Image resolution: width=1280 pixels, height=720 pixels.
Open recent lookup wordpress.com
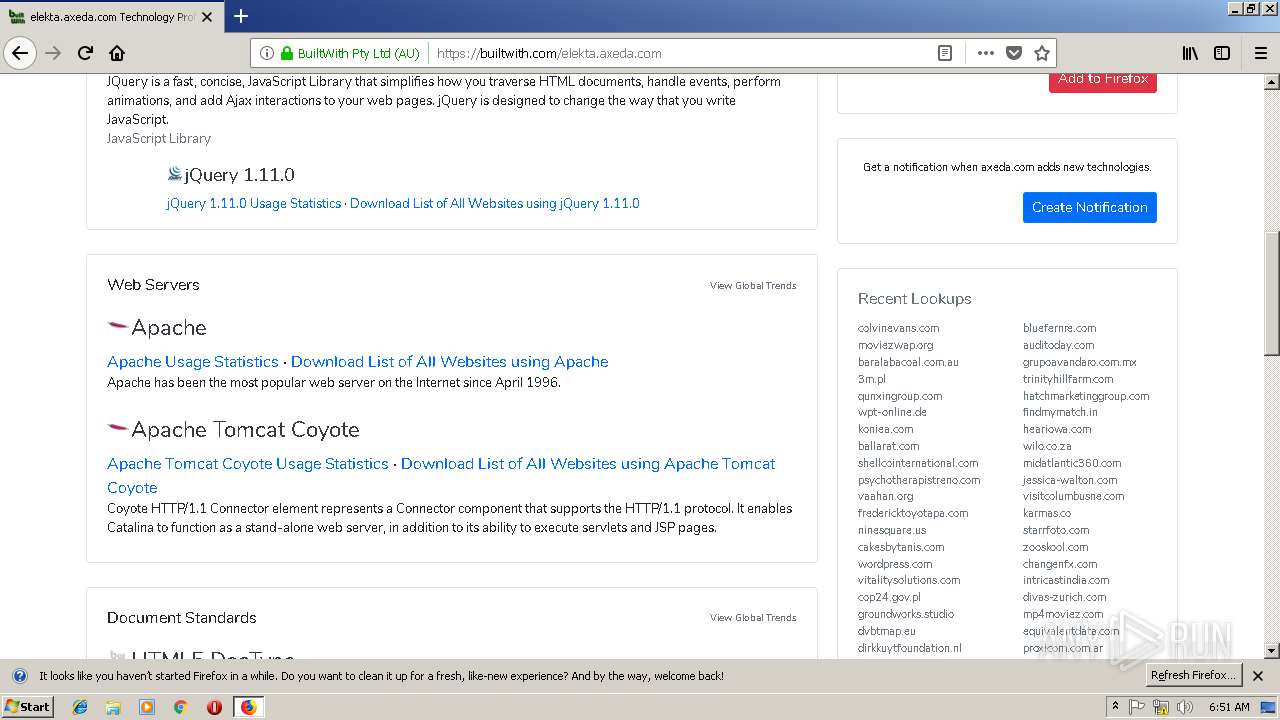[894, 564]
